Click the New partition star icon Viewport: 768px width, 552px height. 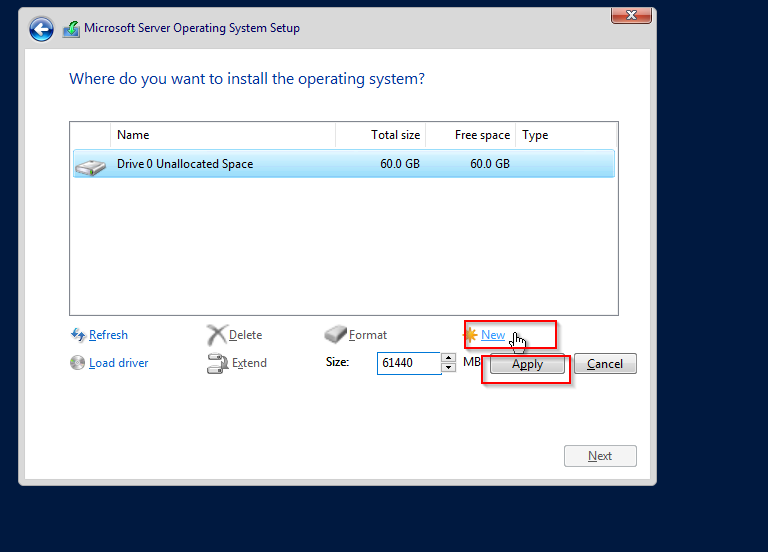[470, 335]
